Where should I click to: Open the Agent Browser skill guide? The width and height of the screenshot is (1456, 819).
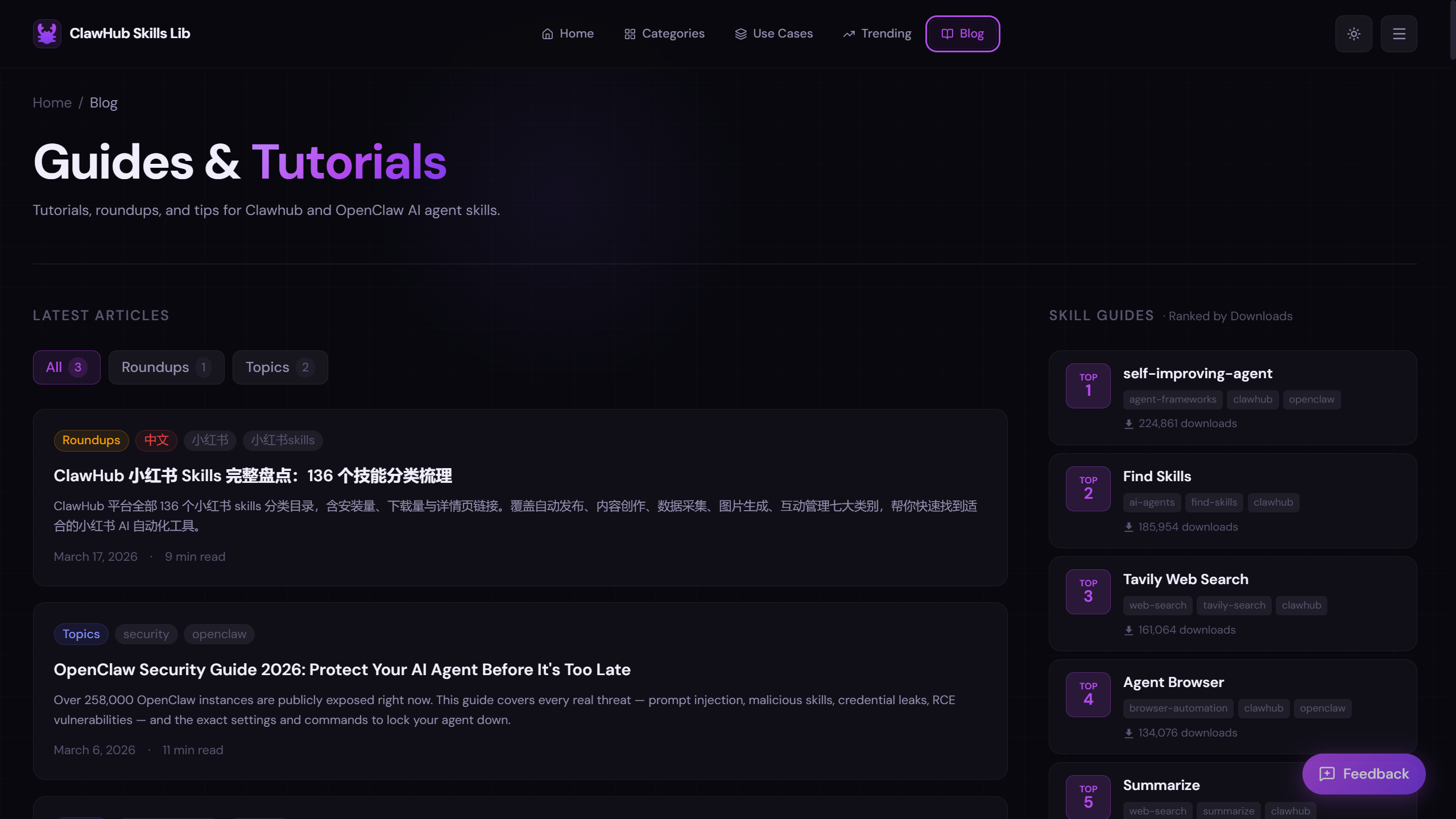pos(1173,682)
